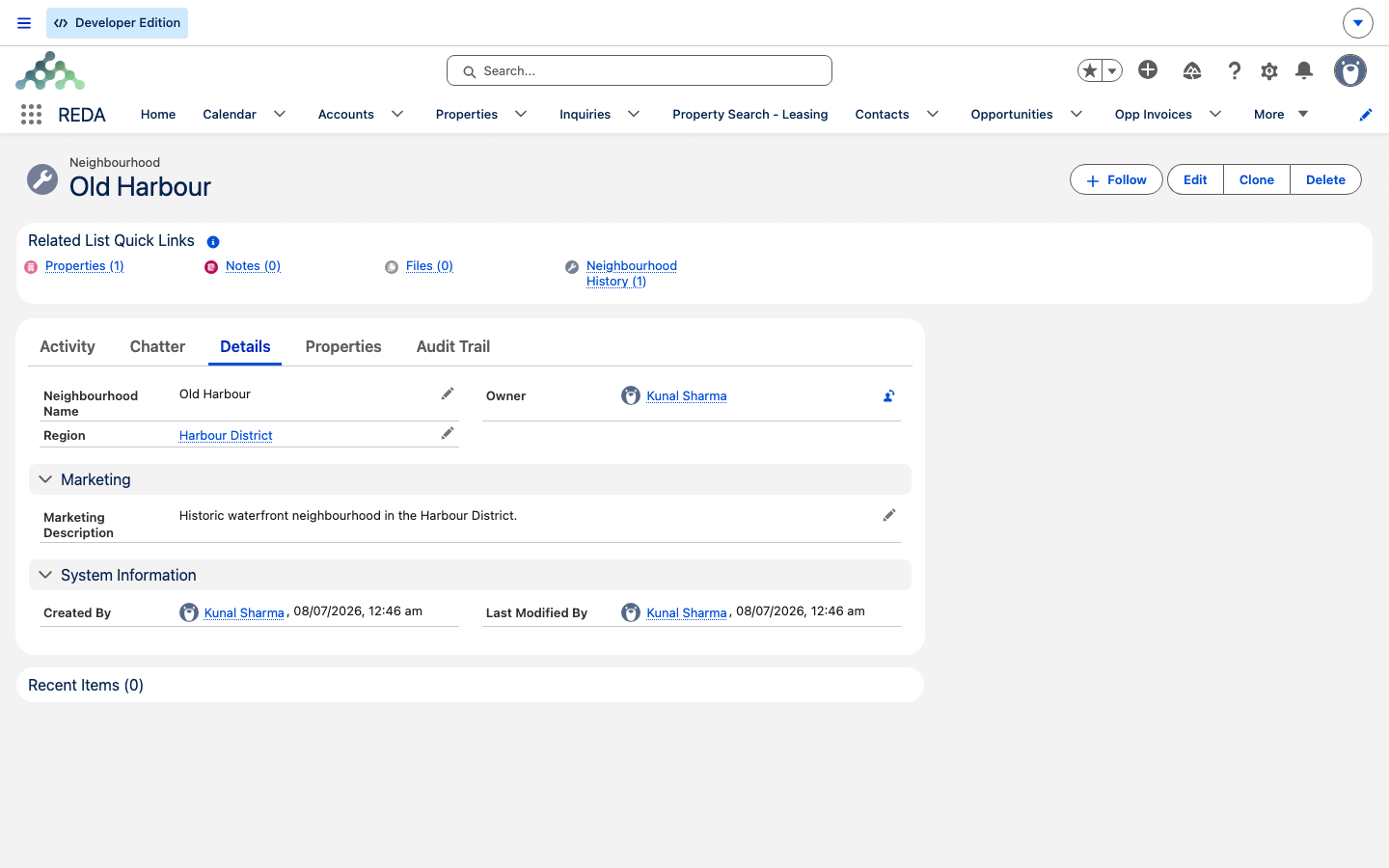Click the change owner icon

click(x=889, y=395)
